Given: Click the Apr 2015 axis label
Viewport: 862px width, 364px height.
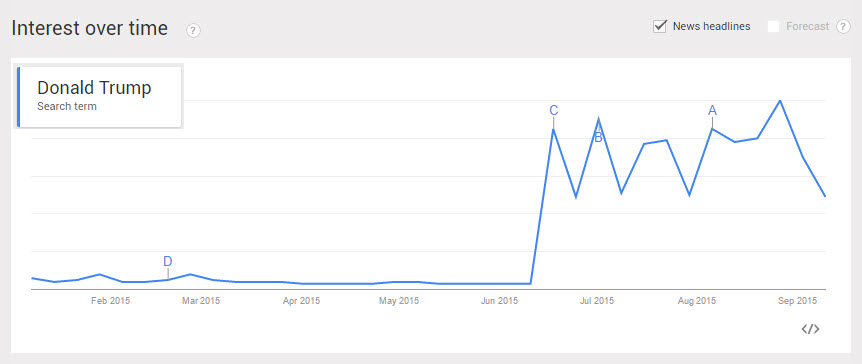Looking at the screenshot, I should (301, 301).
